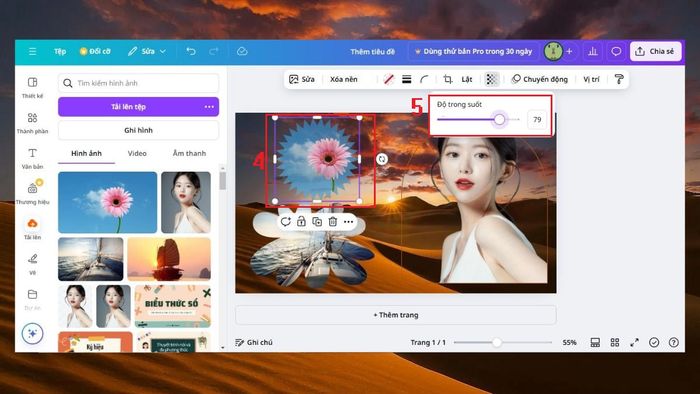Click the Tìm kiếm hình ảnh search field
The image size is (700, 394).
pos(138,83)
